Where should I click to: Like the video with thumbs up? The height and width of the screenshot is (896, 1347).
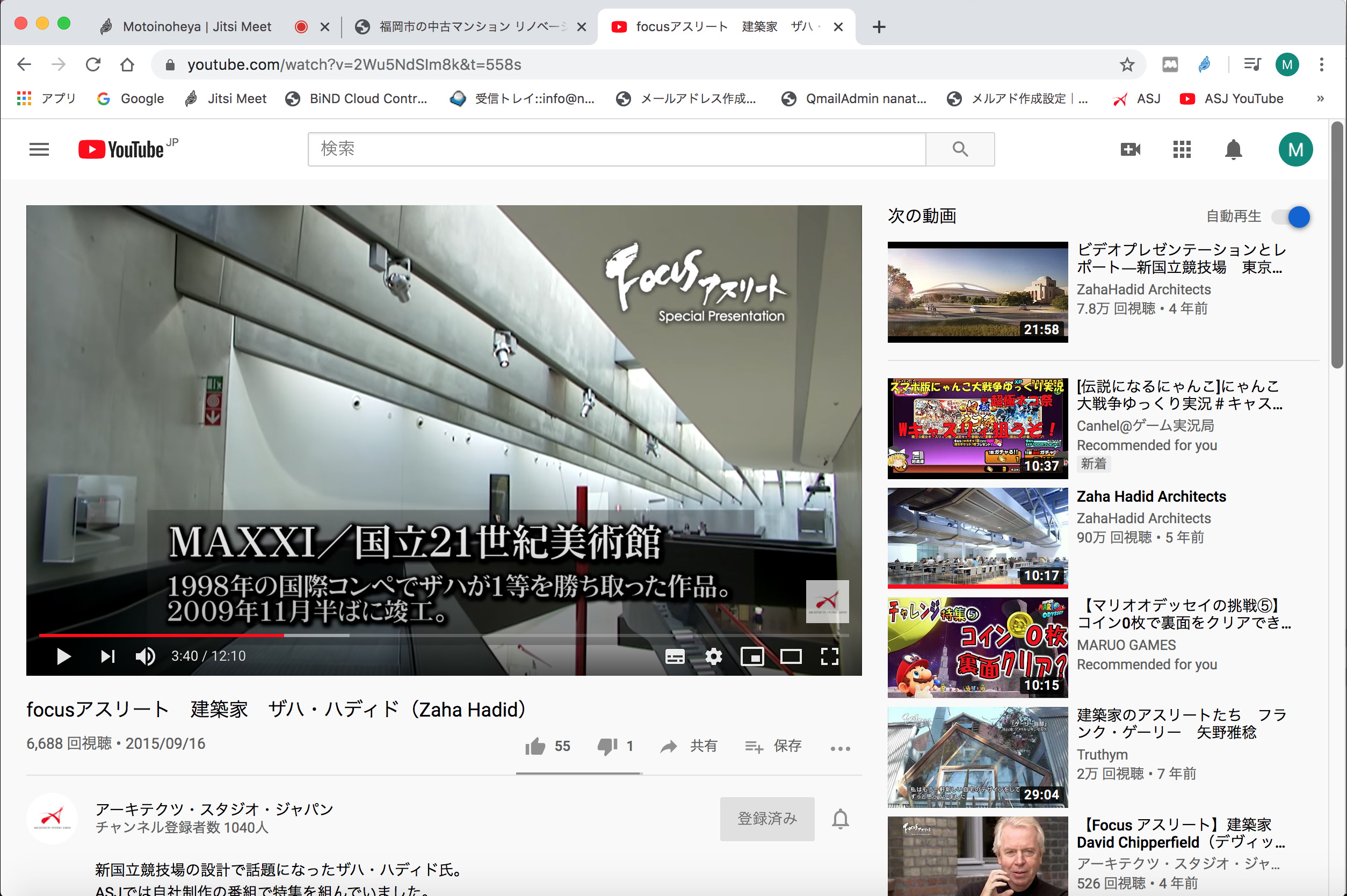pyautogui.click(x=547, y=746)
